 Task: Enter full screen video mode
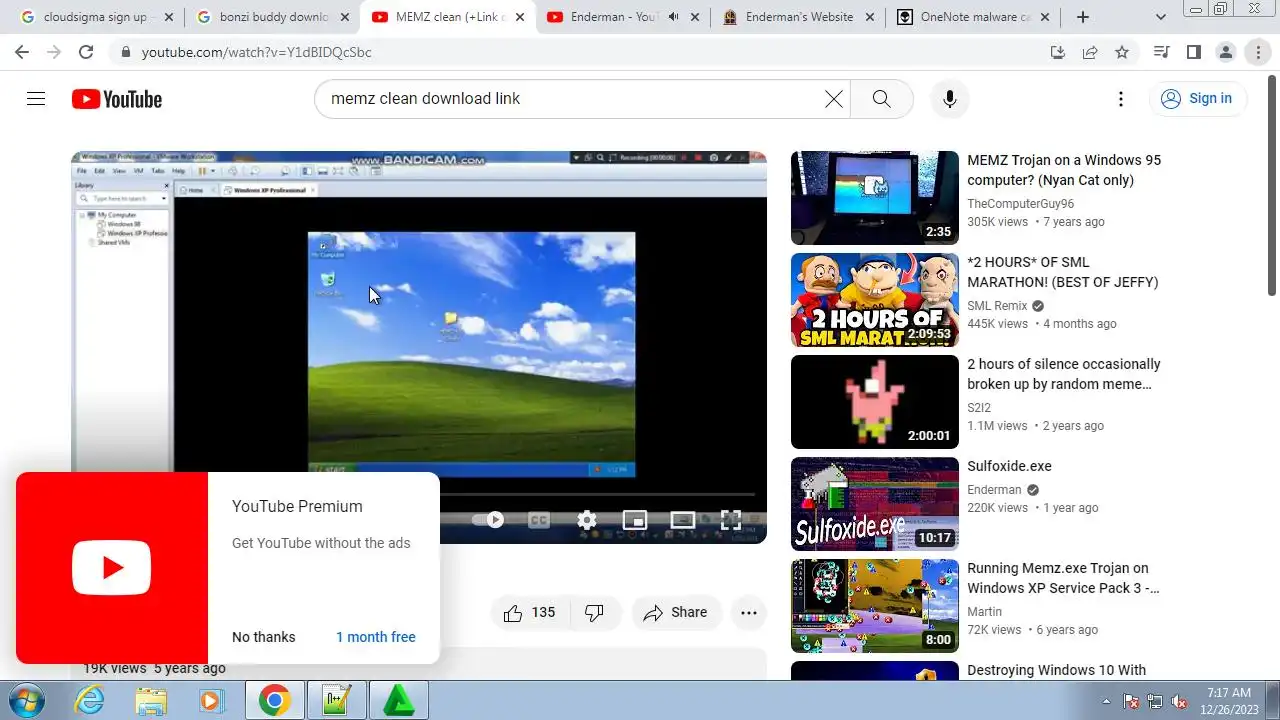[x=731, y=520]
